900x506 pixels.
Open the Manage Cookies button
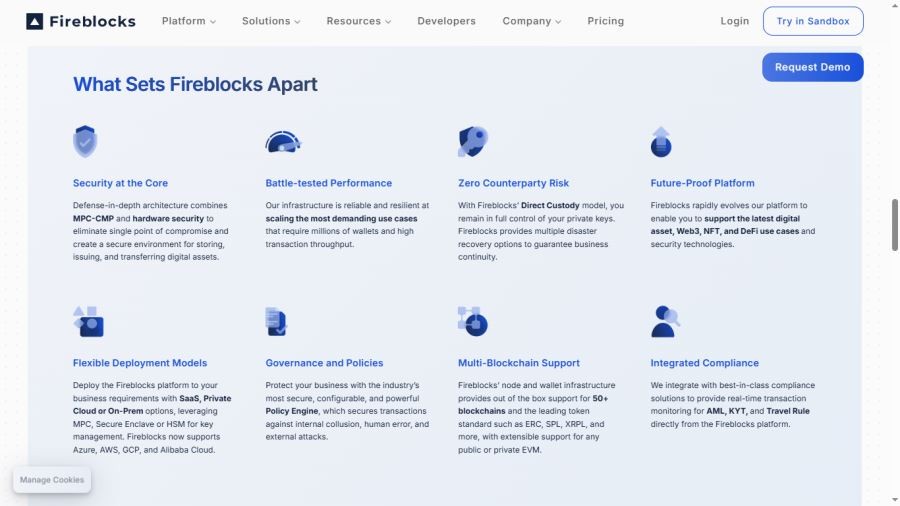point(52,480)
